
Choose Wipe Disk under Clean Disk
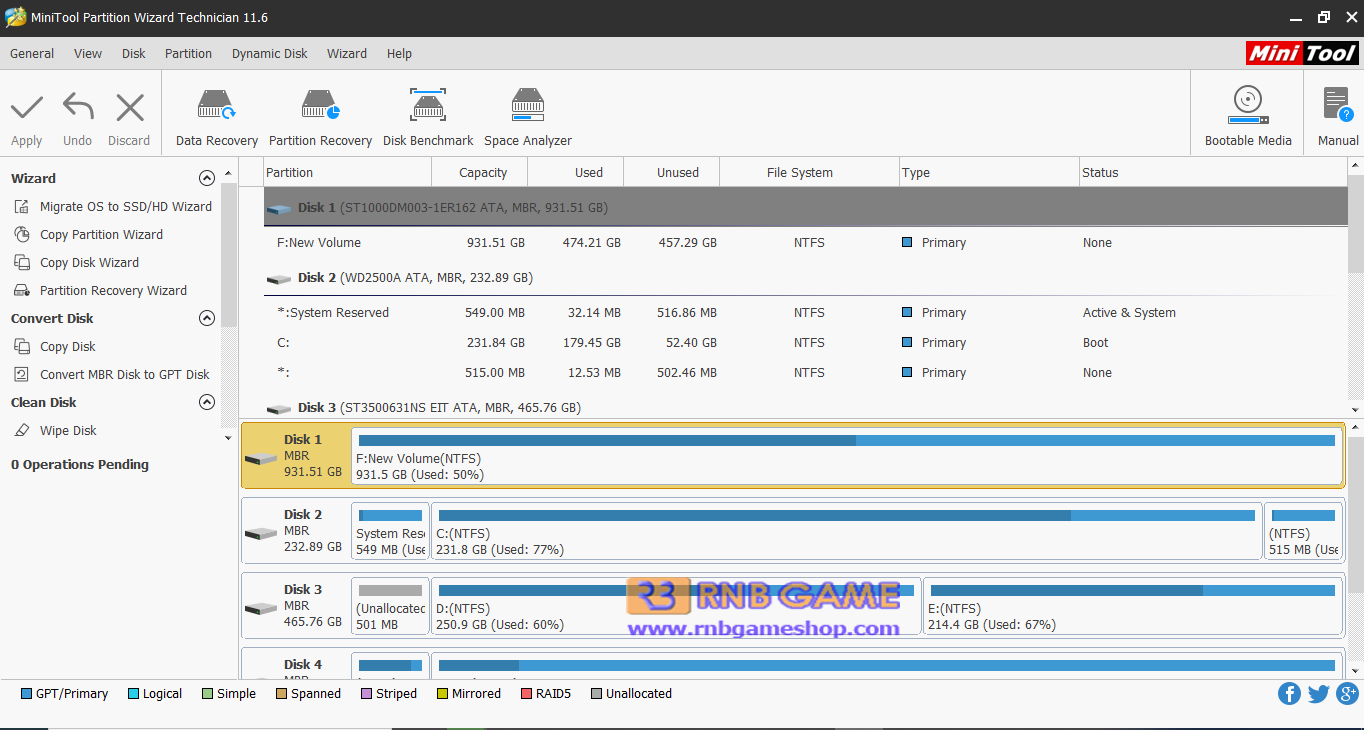coord(68,431)
